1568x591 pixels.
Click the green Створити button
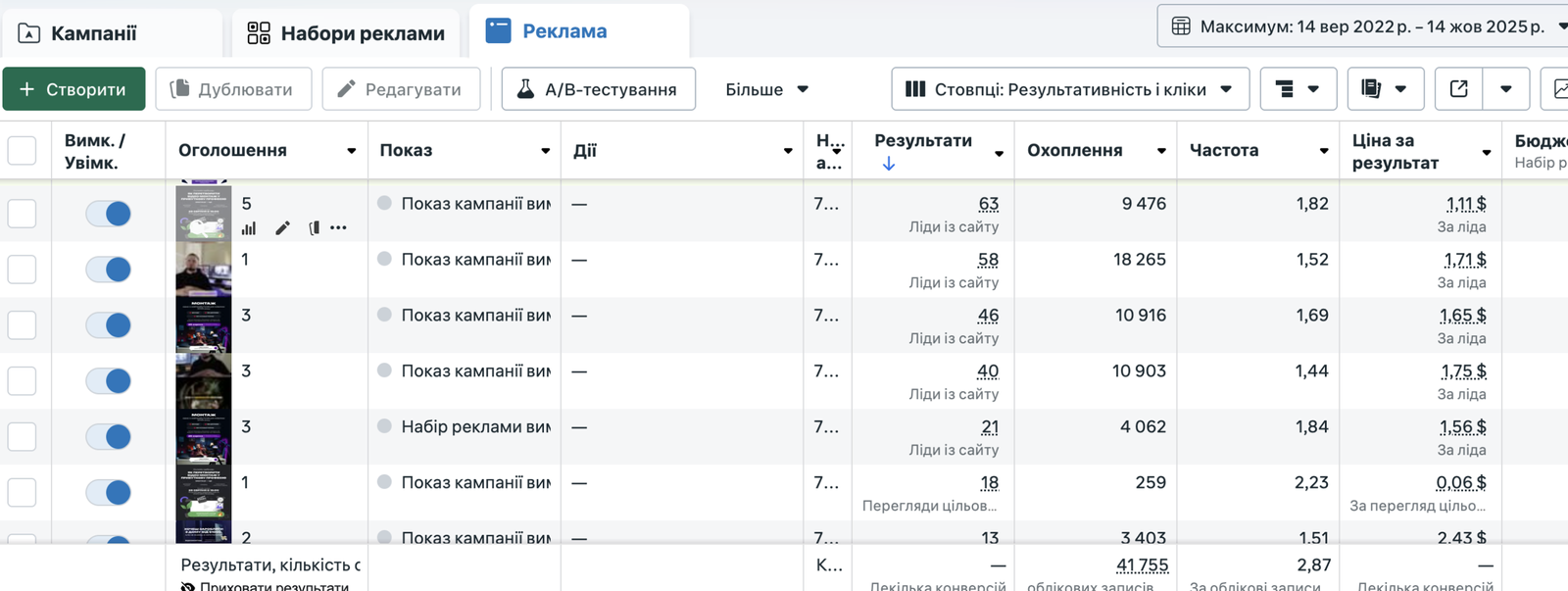(73, 89)
